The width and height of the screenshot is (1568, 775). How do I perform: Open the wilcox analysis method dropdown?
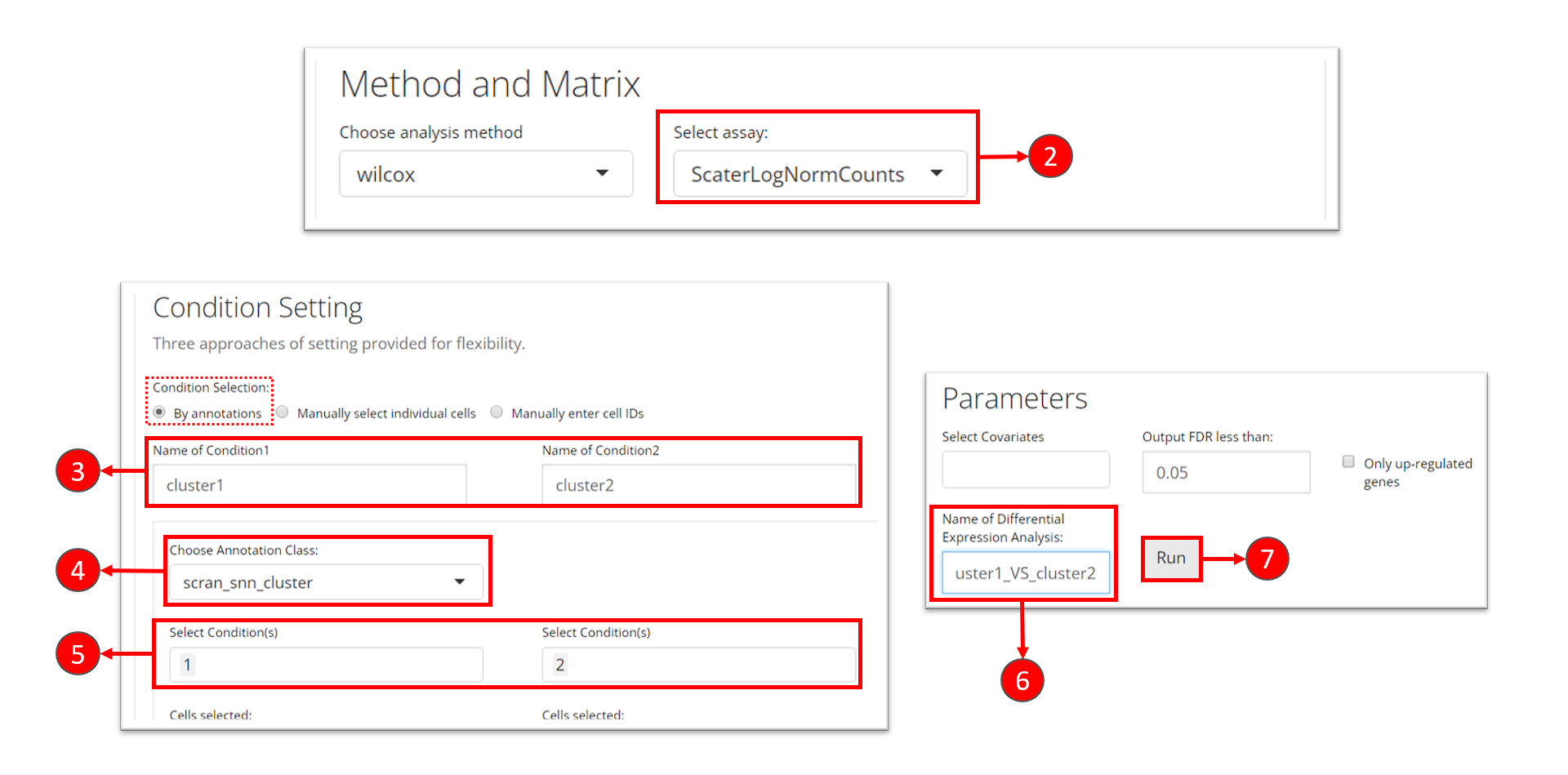[x=485, y=174]
